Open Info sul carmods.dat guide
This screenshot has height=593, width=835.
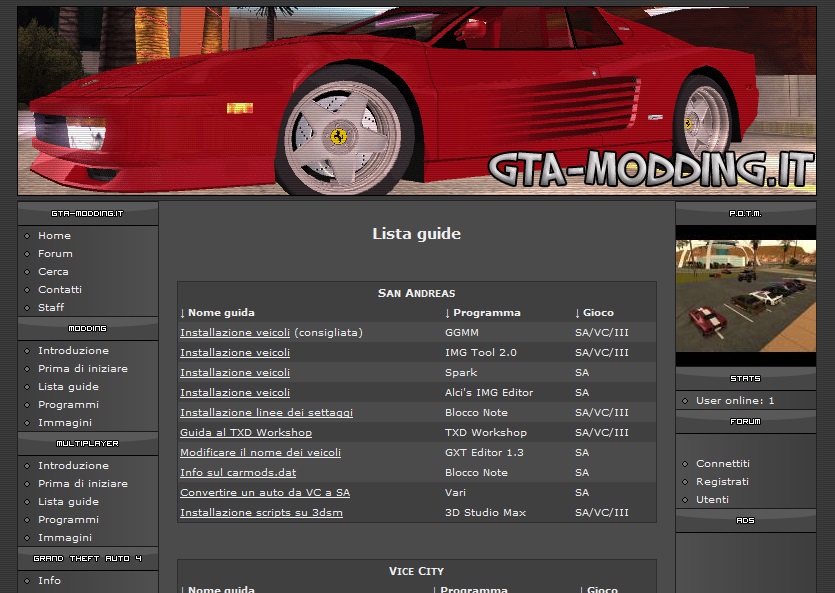238,473
